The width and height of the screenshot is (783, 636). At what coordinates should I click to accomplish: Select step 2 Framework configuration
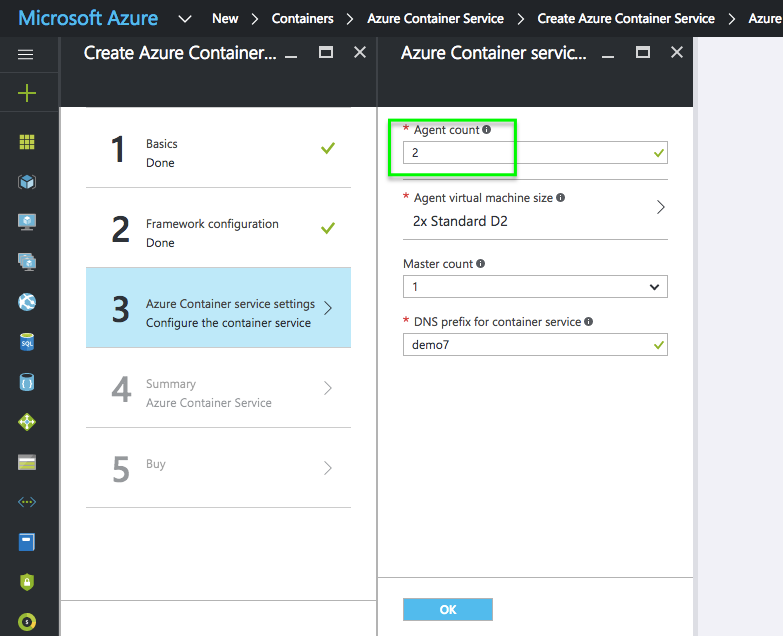[218, 233]
